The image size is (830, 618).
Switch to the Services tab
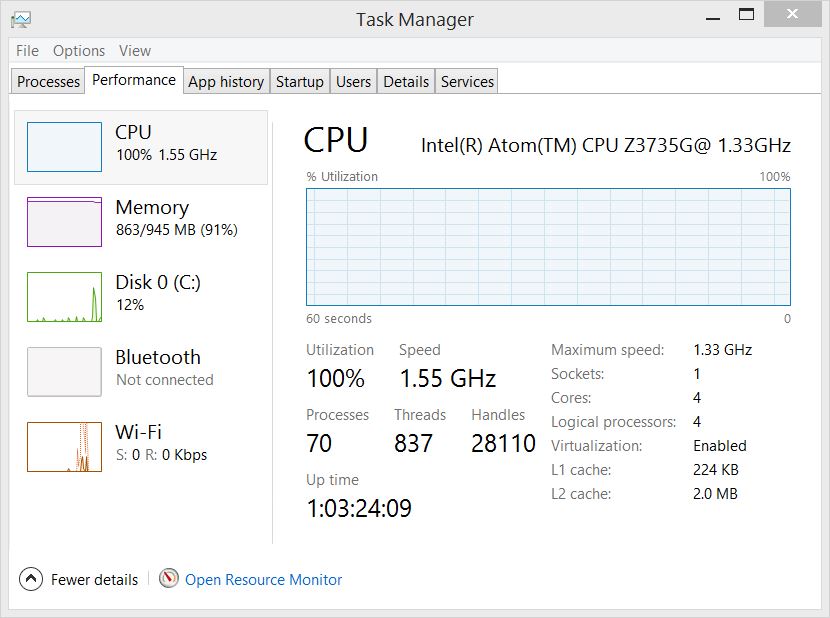[467, 82]
